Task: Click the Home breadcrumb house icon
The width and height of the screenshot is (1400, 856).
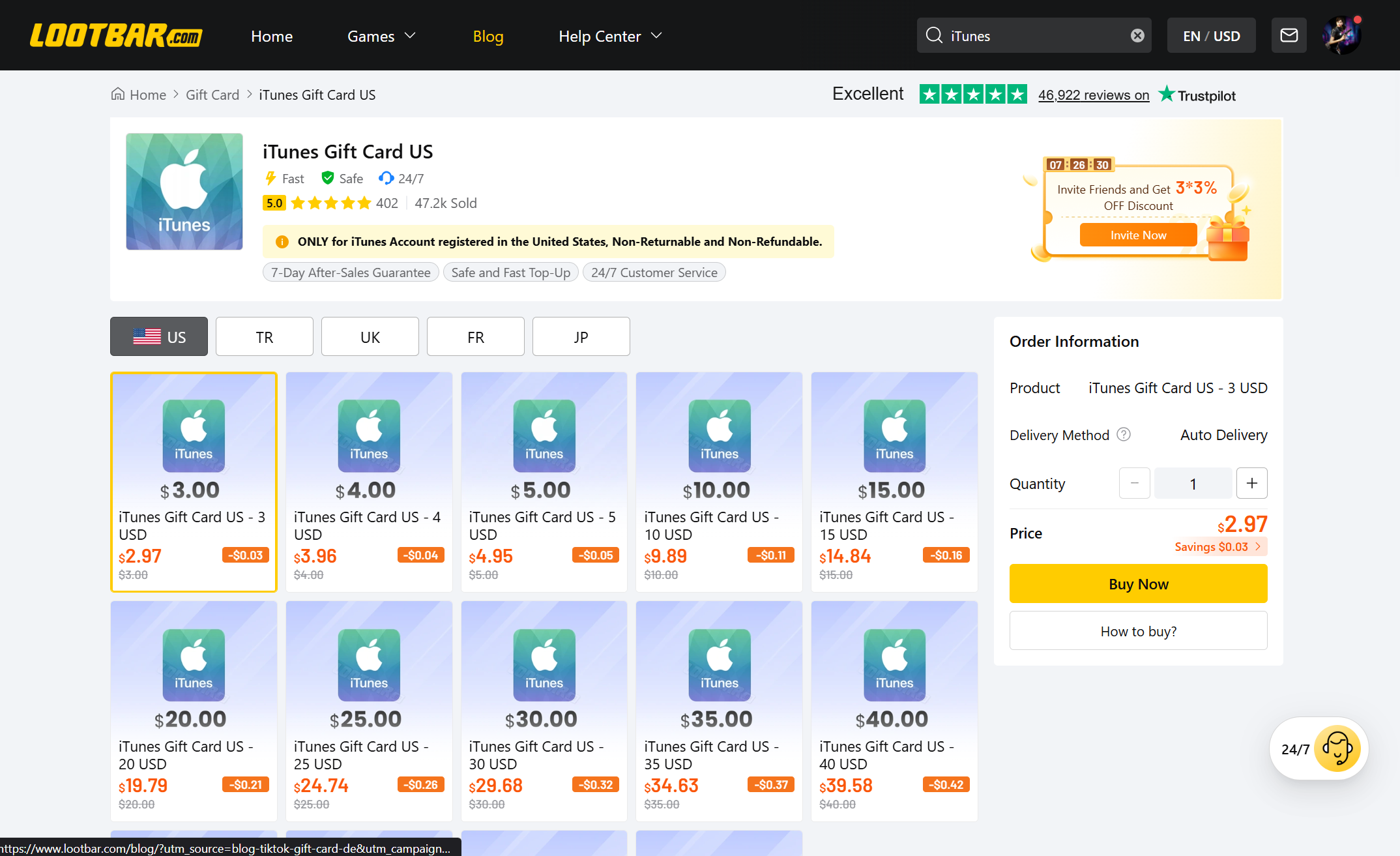Action: tap(118, 95)
